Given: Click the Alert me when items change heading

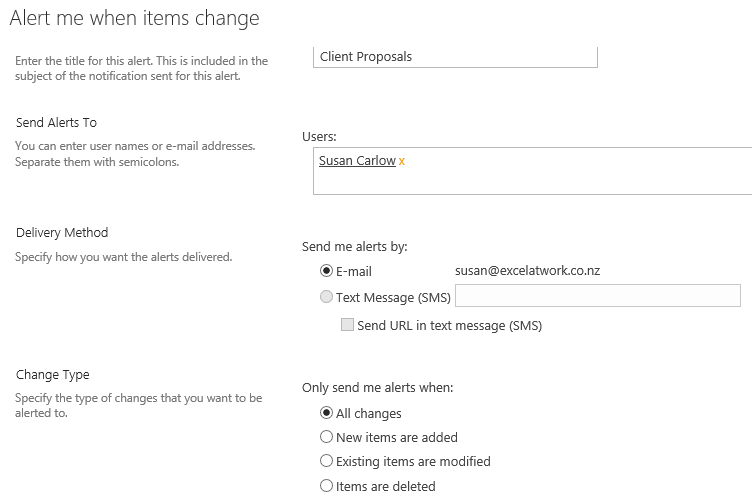Looking at the screenshot, I should click(134, 18).
